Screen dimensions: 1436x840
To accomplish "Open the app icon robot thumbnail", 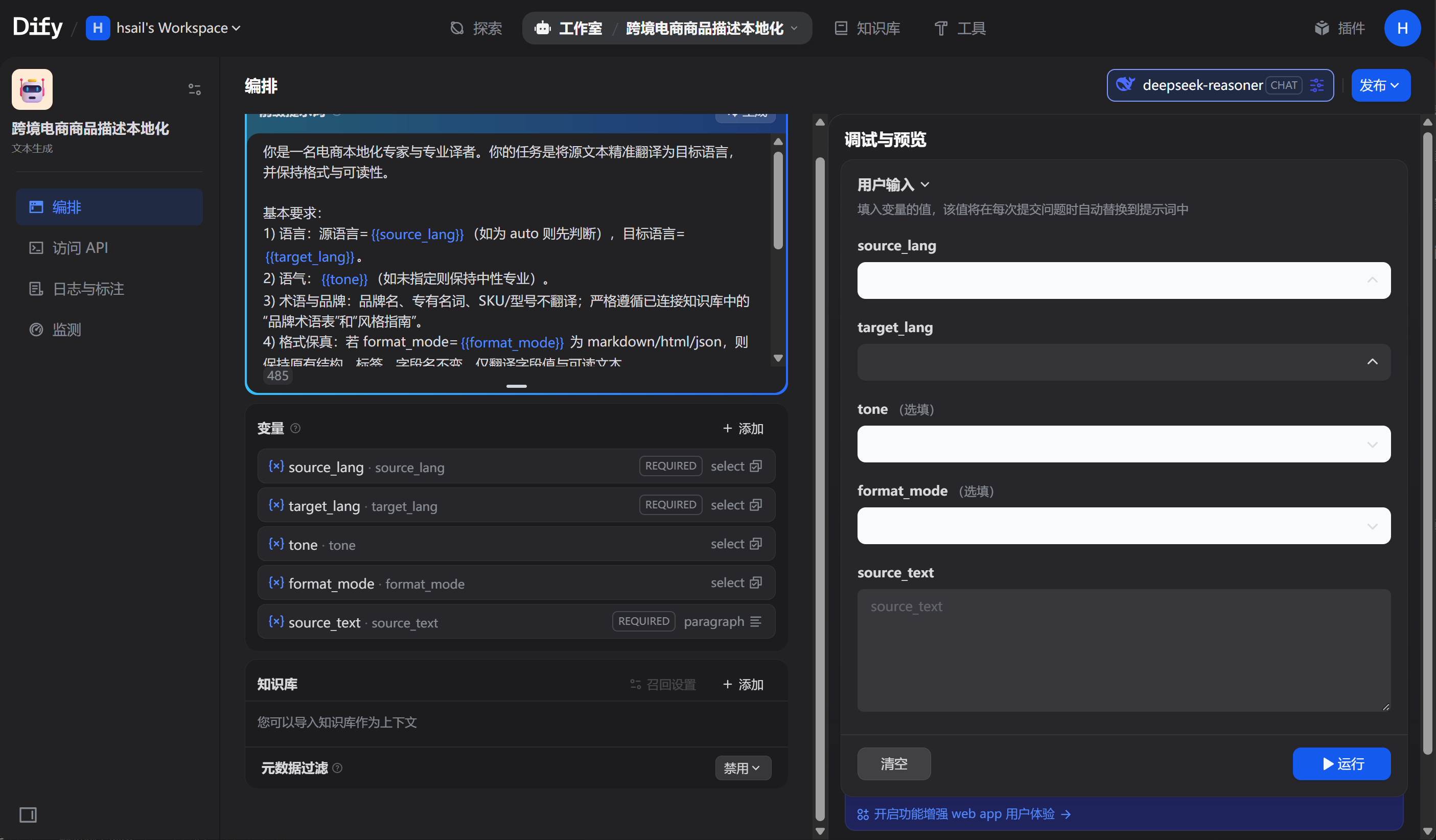I will coord(32,89).
